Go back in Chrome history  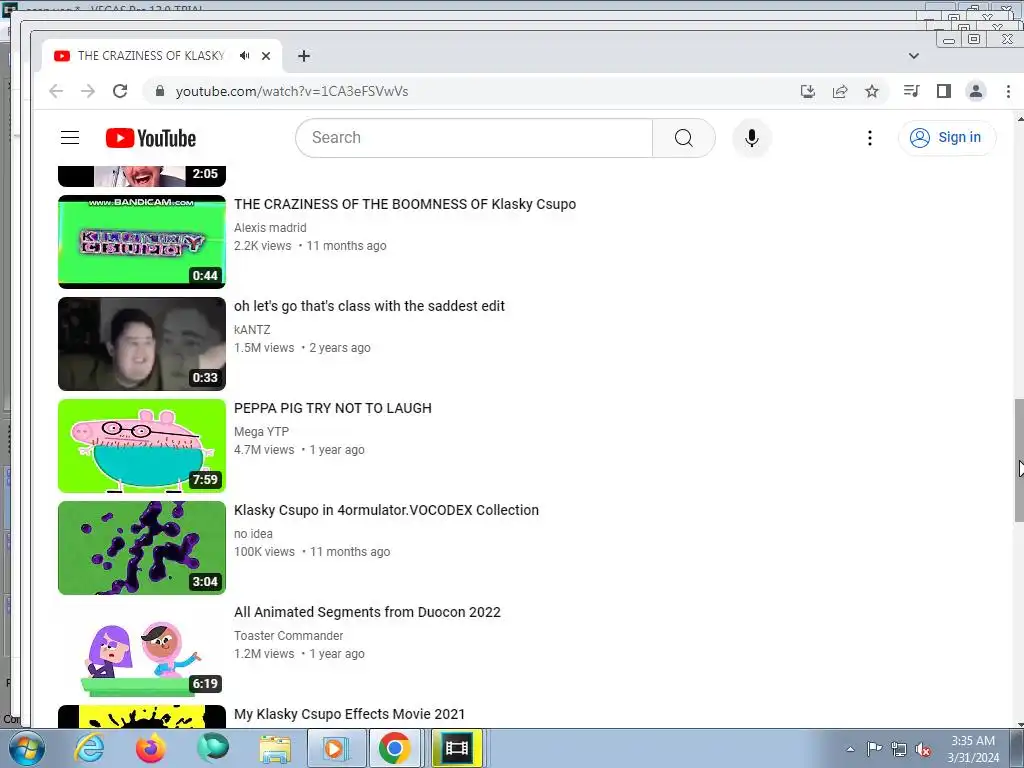click(56, 91)
